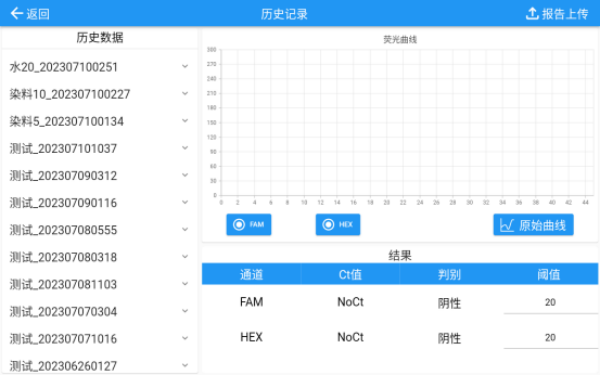
Task: Click the Ct值 column header
Action: pos(350,274)
